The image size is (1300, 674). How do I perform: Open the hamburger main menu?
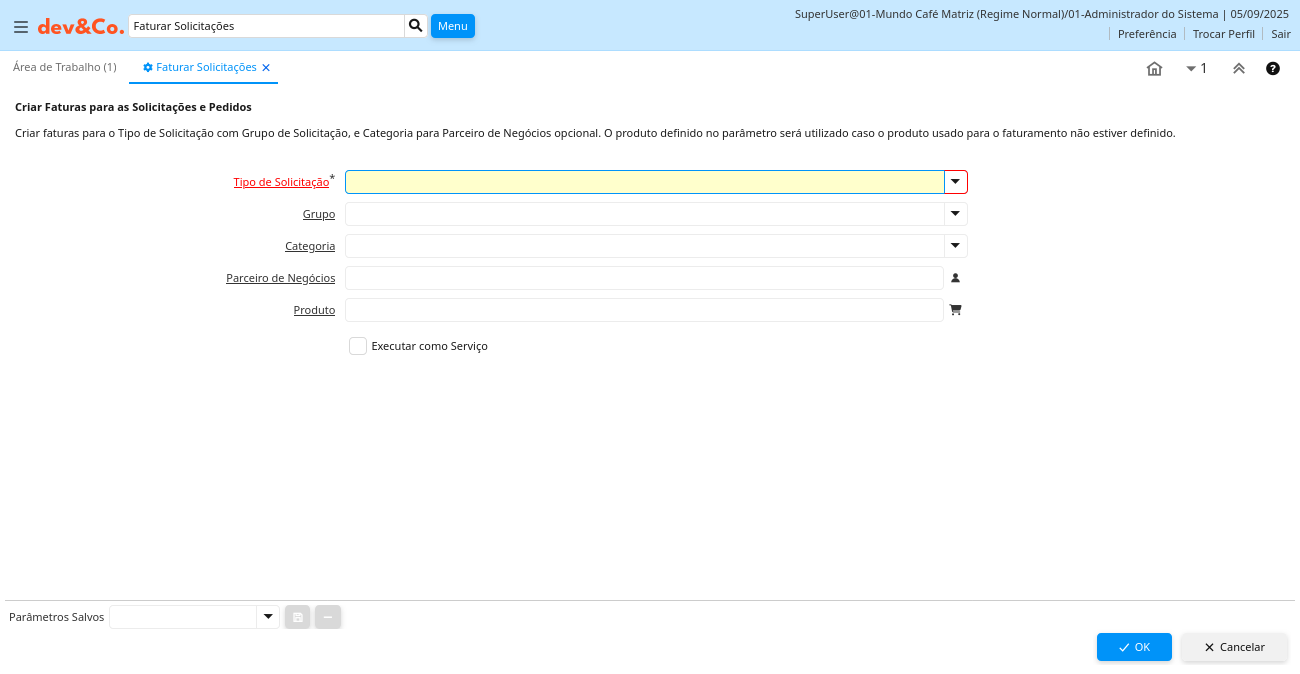point(21,27)
